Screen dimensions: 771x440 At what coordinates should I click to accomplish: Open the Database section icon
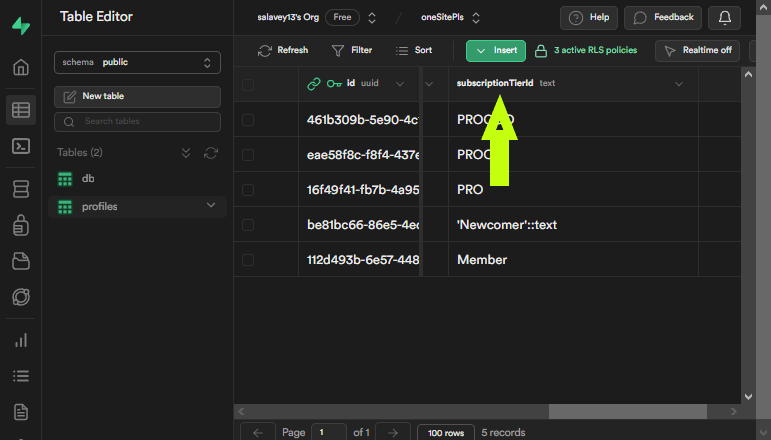20,189
